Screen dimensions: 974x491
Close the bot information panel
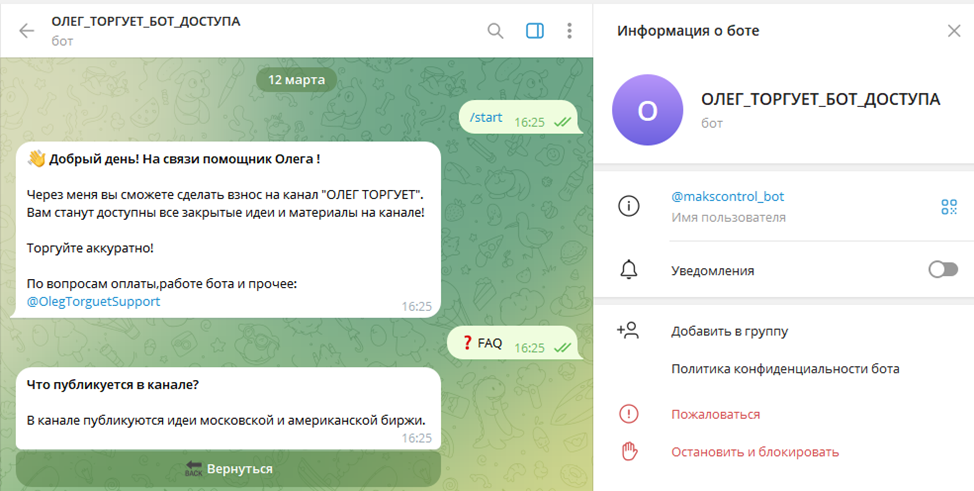[954, 30]
